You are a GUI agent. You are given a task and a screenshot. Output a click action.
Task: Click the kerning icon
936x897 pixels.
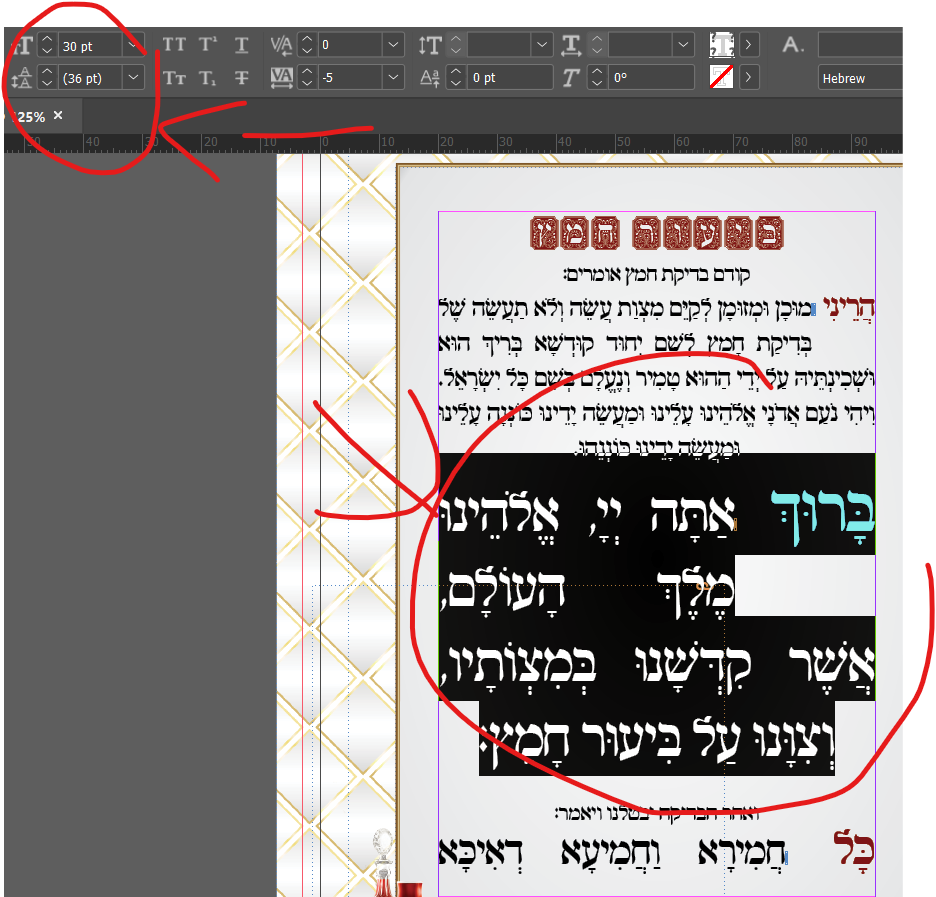coord(281,45)
